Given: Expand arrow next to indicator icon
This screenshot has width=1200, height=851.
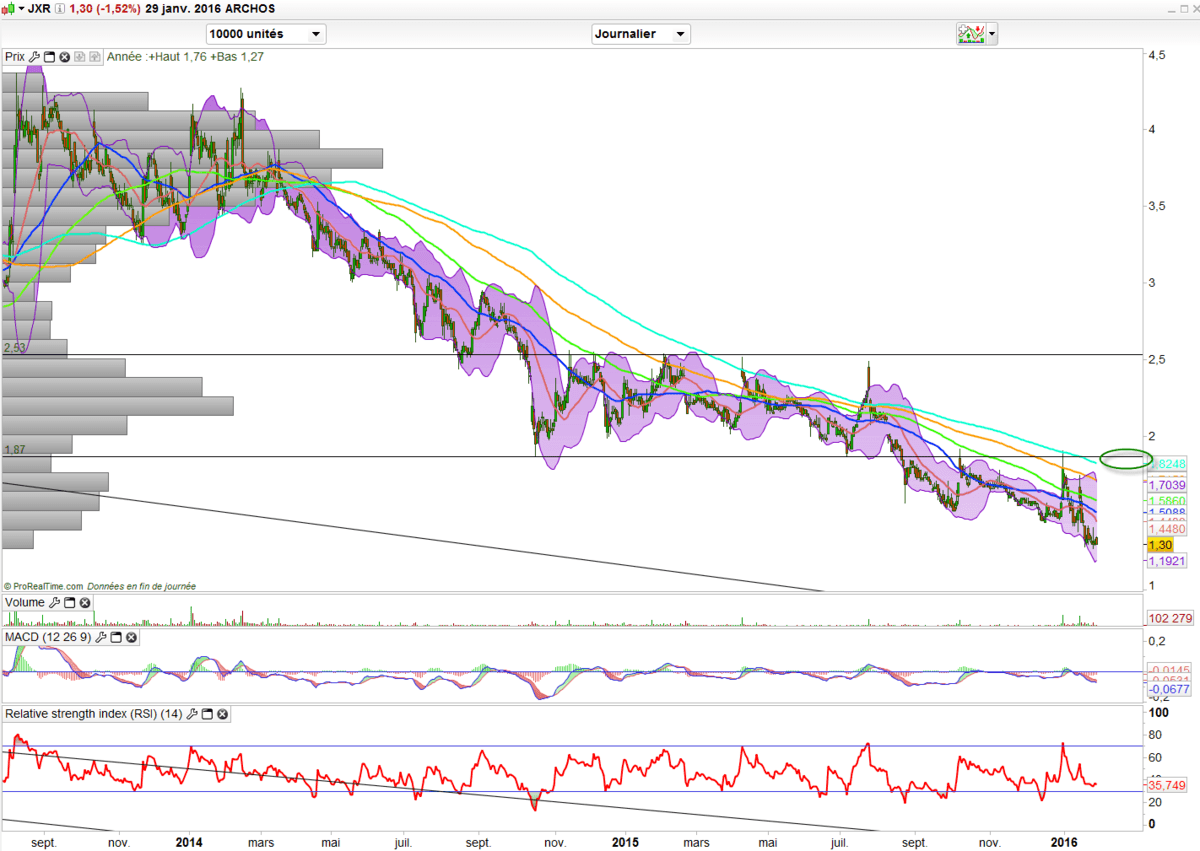Looking at the screenshot, I should pyautogui.click(x=992, y=34).
